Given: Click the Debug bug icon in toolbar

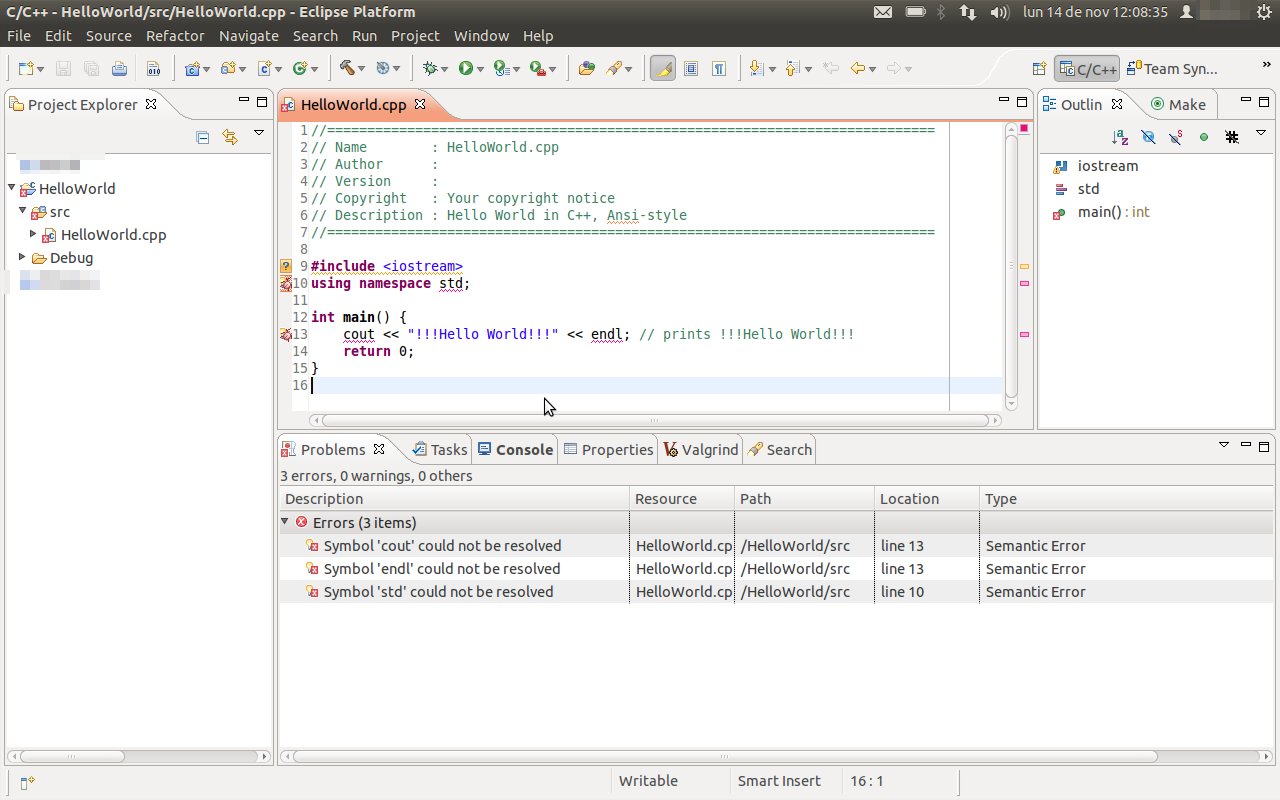Looking at the screenshot, I should click(x=431, y=68).
